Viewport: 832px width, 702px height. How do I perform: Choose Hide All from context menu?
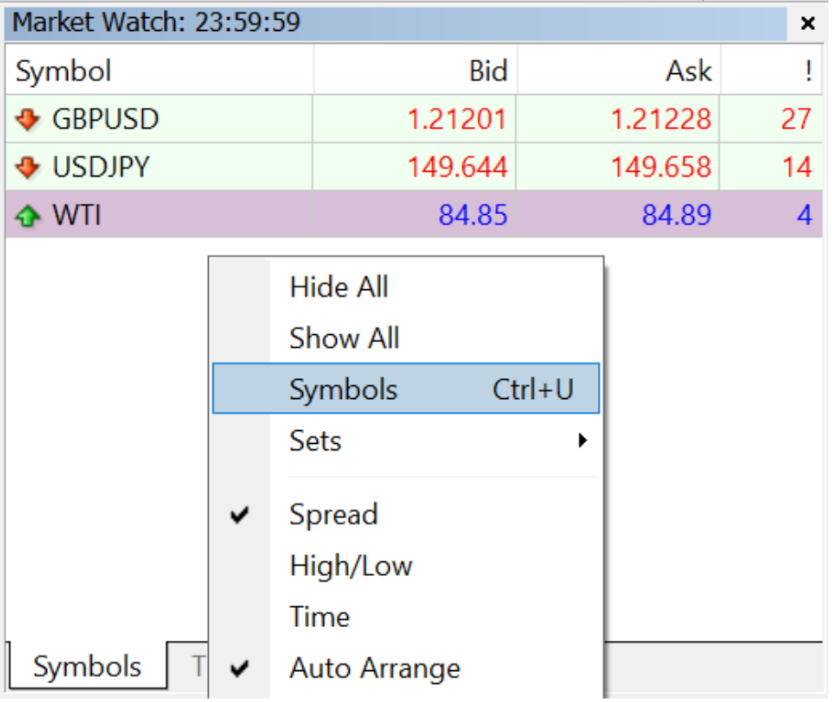point(338,287)
